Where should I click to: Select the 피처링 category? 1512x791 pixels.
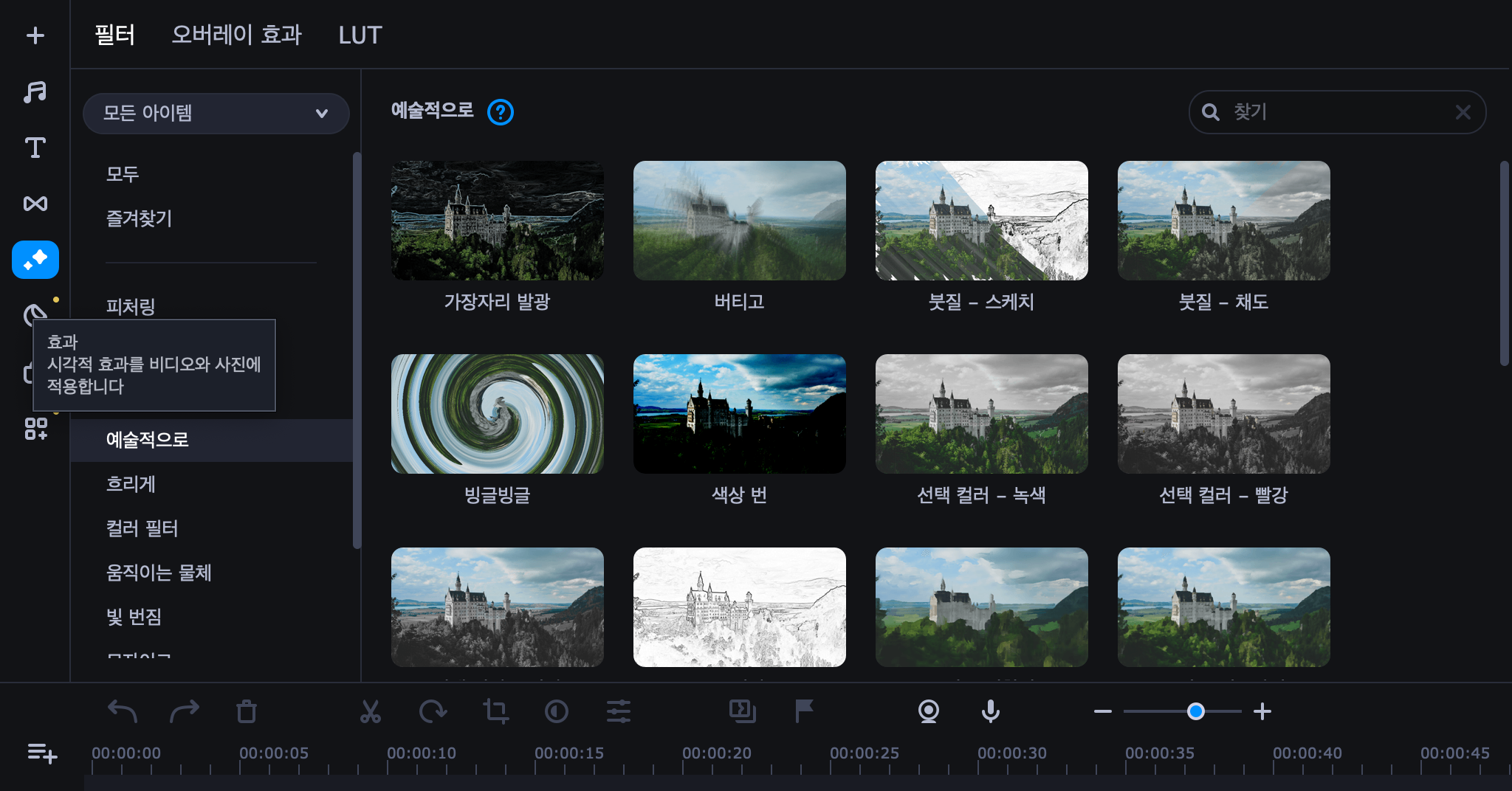(x=131, y=306)
